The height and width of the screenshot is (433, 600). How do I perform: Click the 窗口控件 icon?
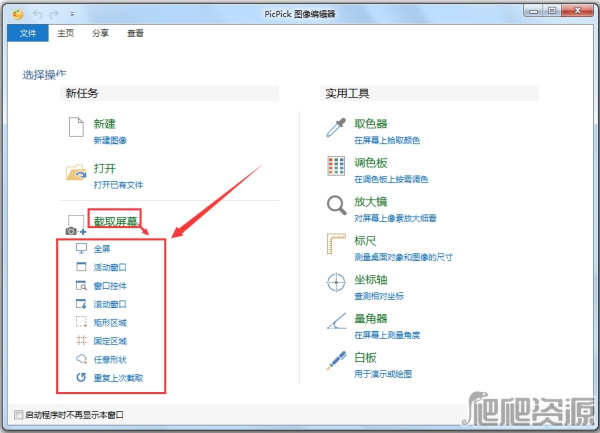click(x=81, y=285)
